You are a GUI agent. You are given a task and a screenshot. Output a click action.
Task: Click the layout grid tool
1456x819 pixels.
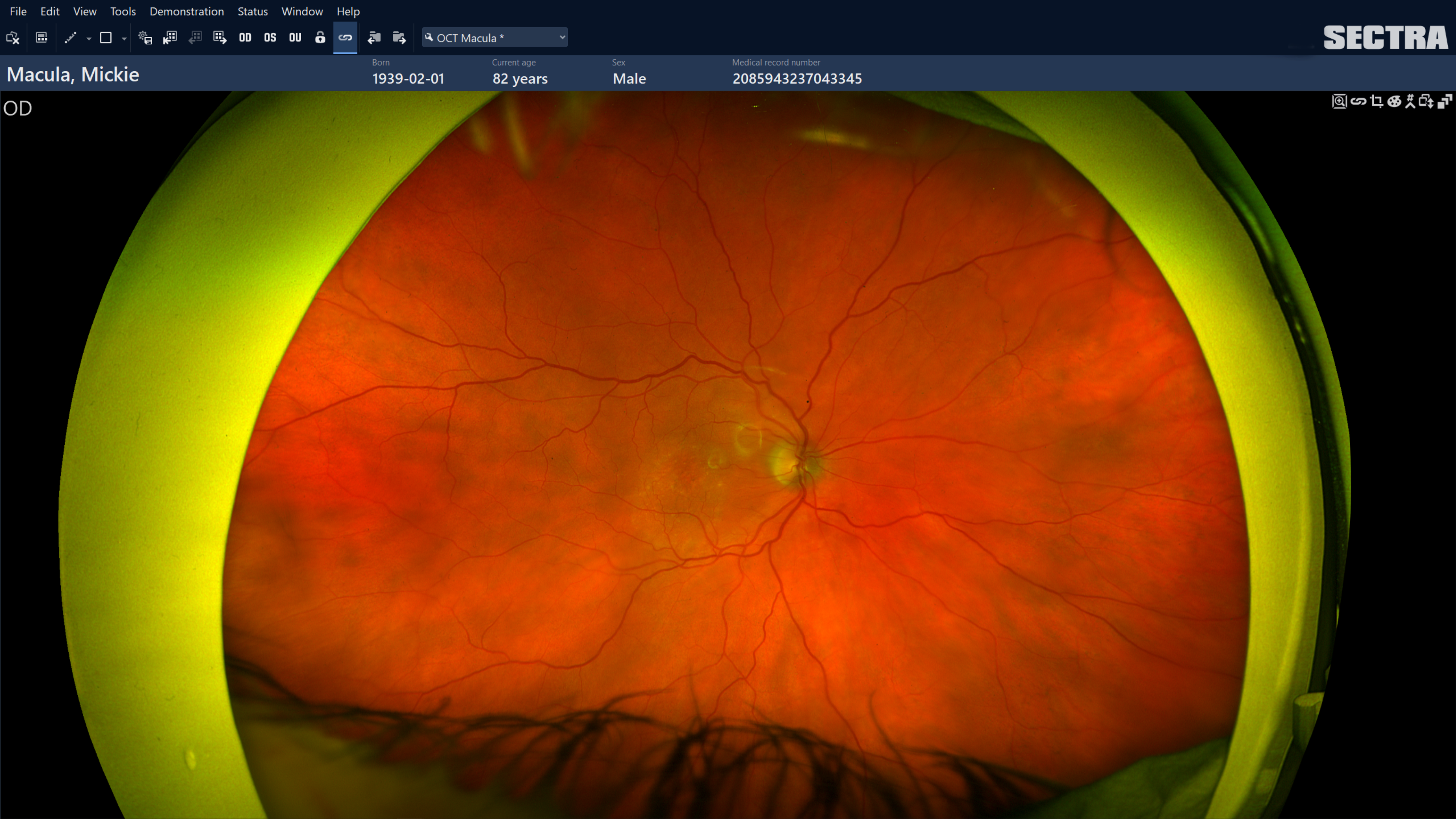[x=41, y=38]
